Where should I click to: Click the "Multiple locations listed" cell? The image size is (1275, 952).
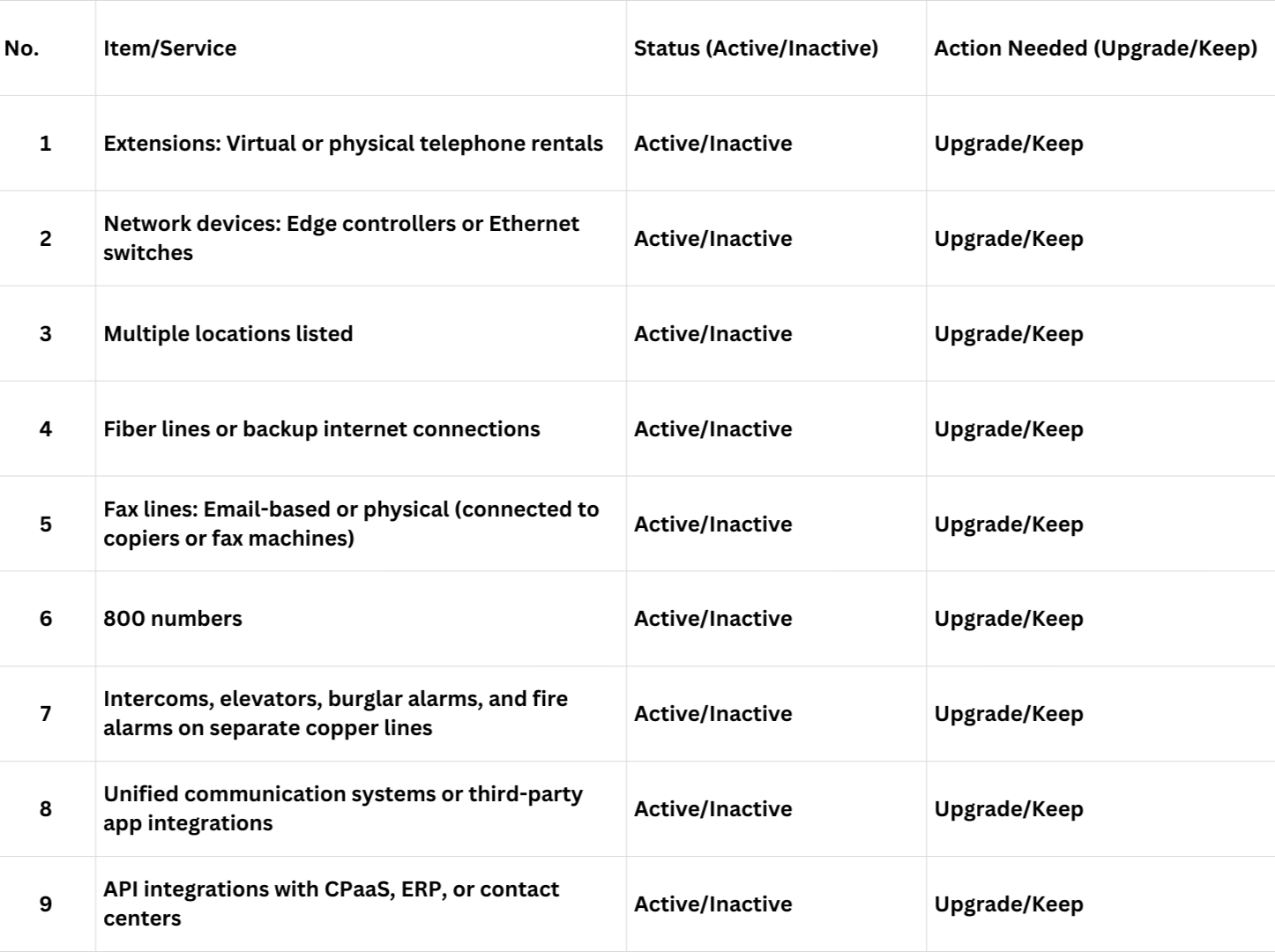[228, 334]
